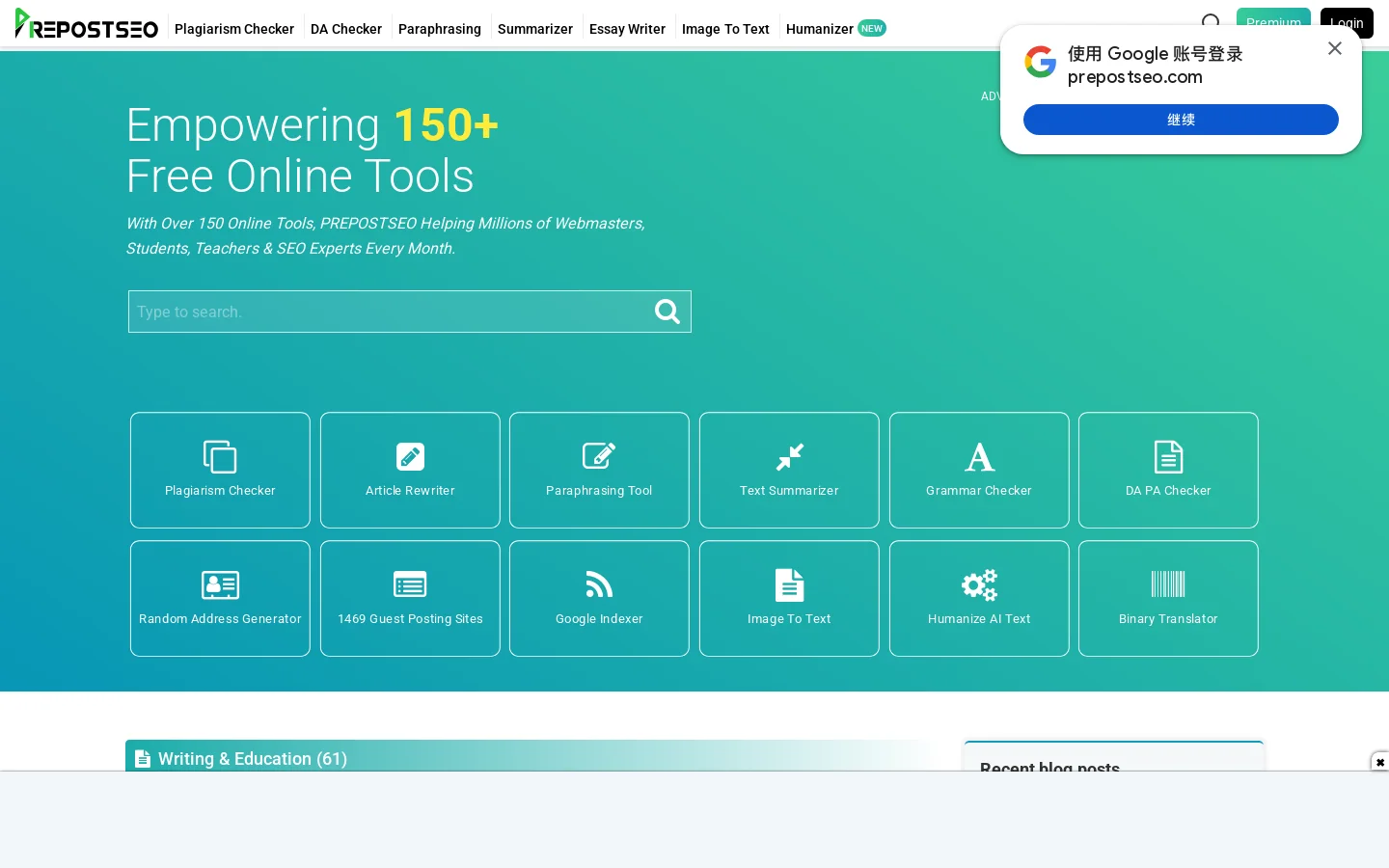Screen dimensions: 1389x868
Task: Select Paraphrasing in the top navigation
Action: [440, 29]
